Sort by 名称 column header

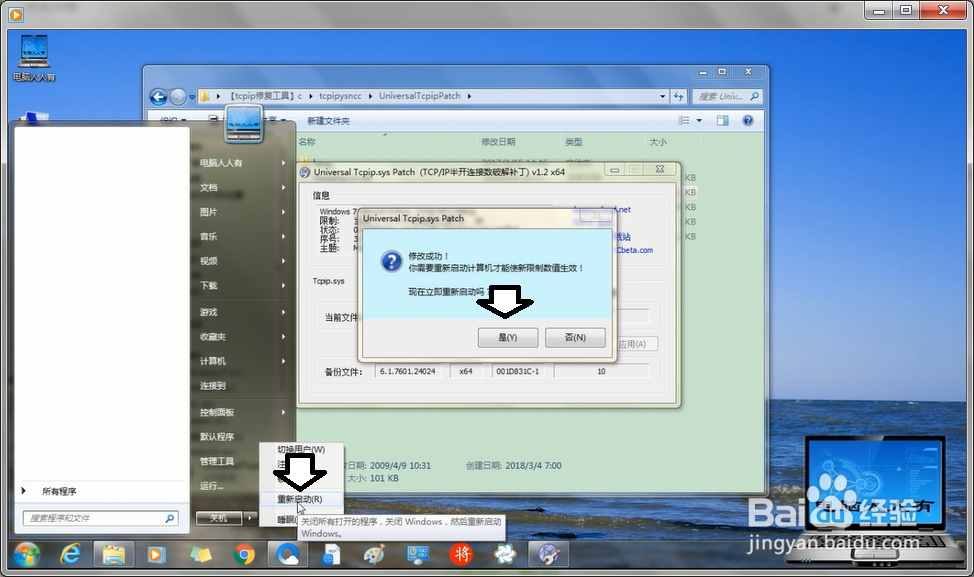307,142
